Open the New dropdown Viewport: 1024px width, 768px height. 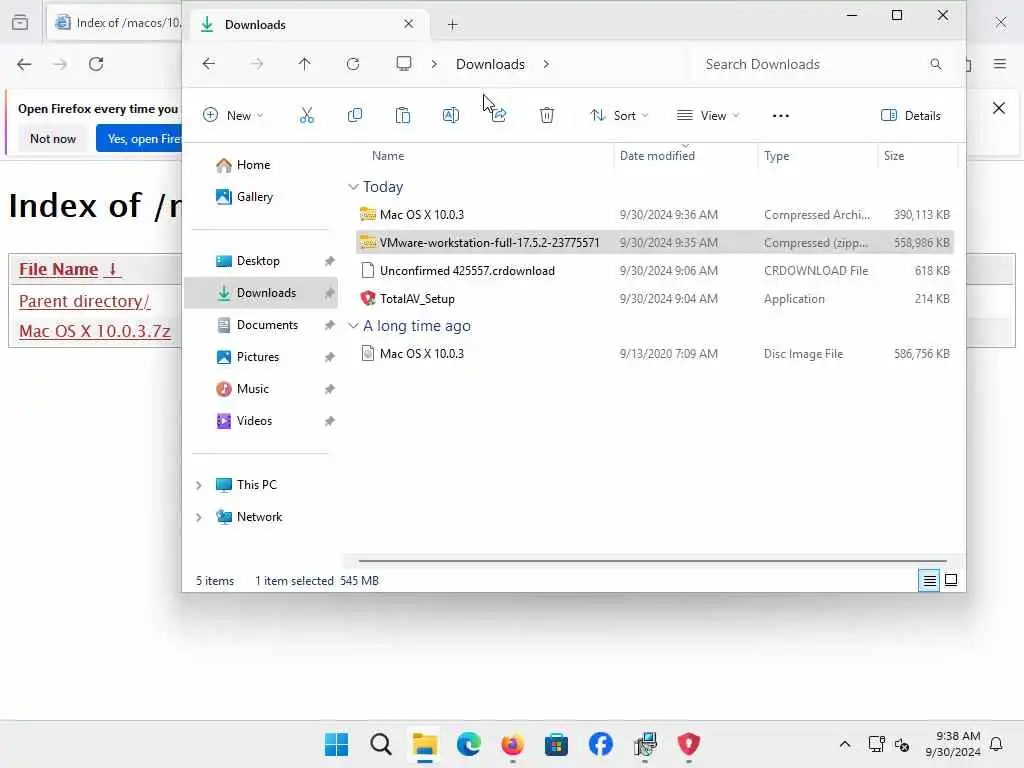click(x=233, y=116)
